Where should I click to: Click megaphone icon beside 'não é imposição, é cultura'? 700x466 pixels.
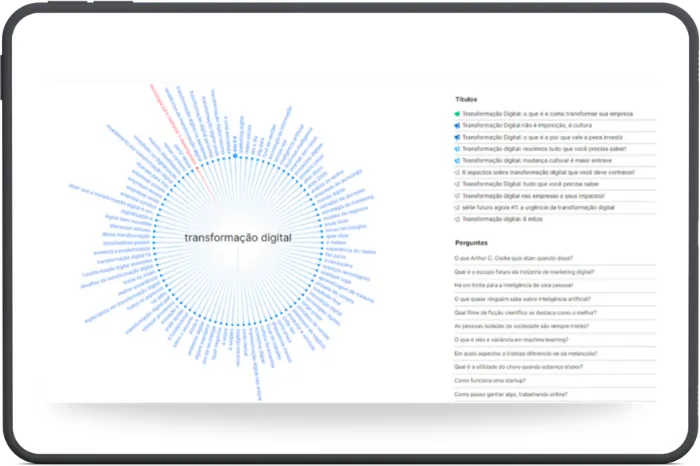tap(457, 125)
